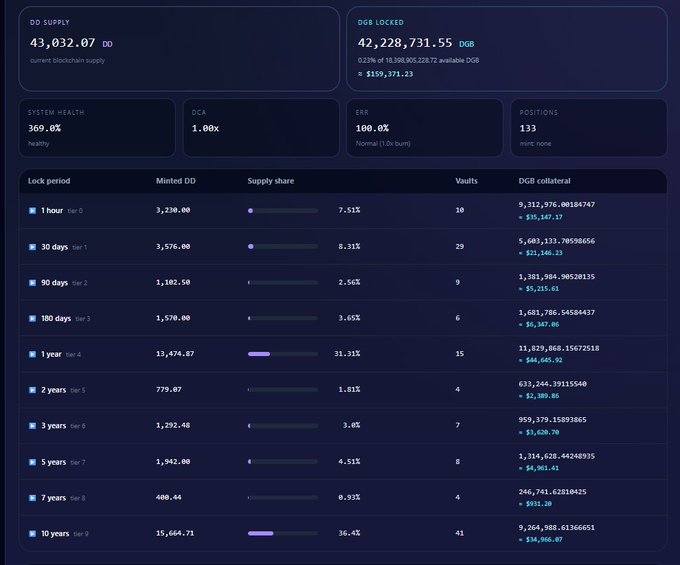Expand the 3 years tier 6 row
This screenshot has height=565, width=680.
pos(32,426)
